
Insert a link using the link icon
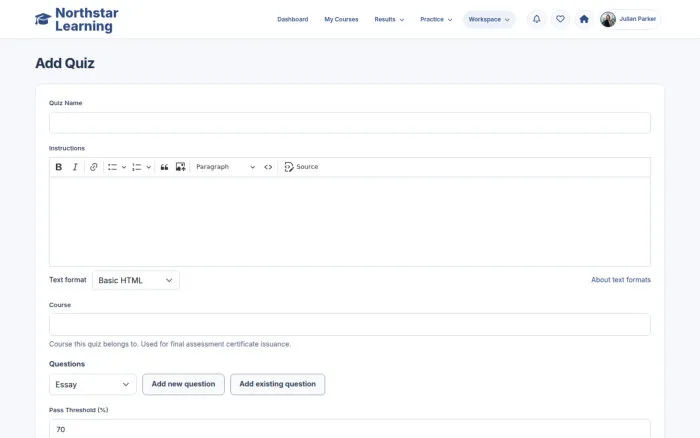93,167
